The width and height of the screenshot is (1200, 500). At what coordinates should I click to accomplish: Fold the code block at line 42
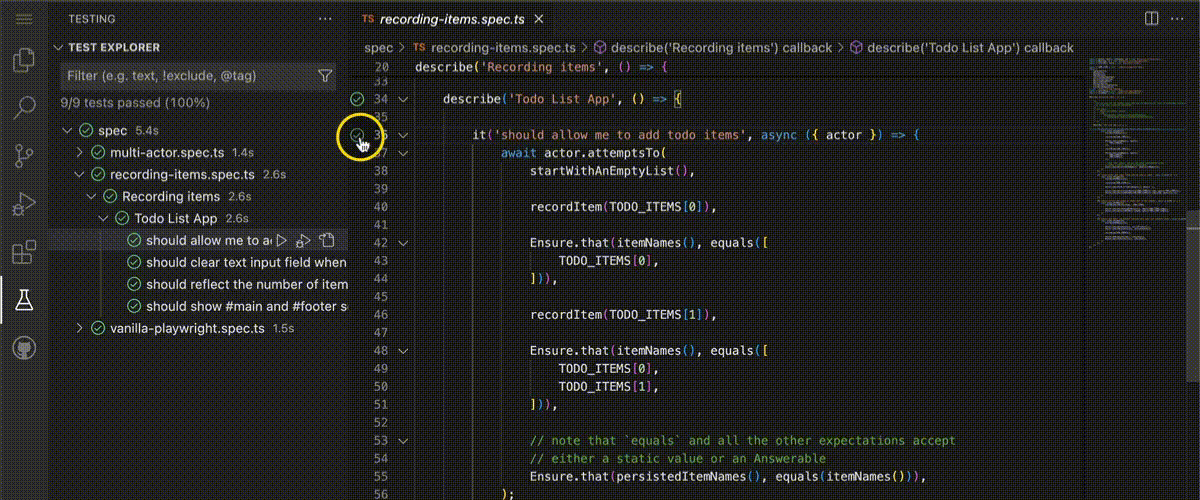coord(403,242)
